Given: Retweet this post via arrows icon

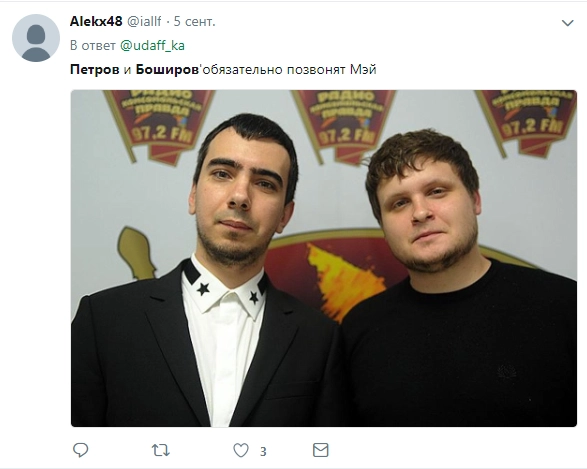Looking at the screenshot, I should pos(161,450).
